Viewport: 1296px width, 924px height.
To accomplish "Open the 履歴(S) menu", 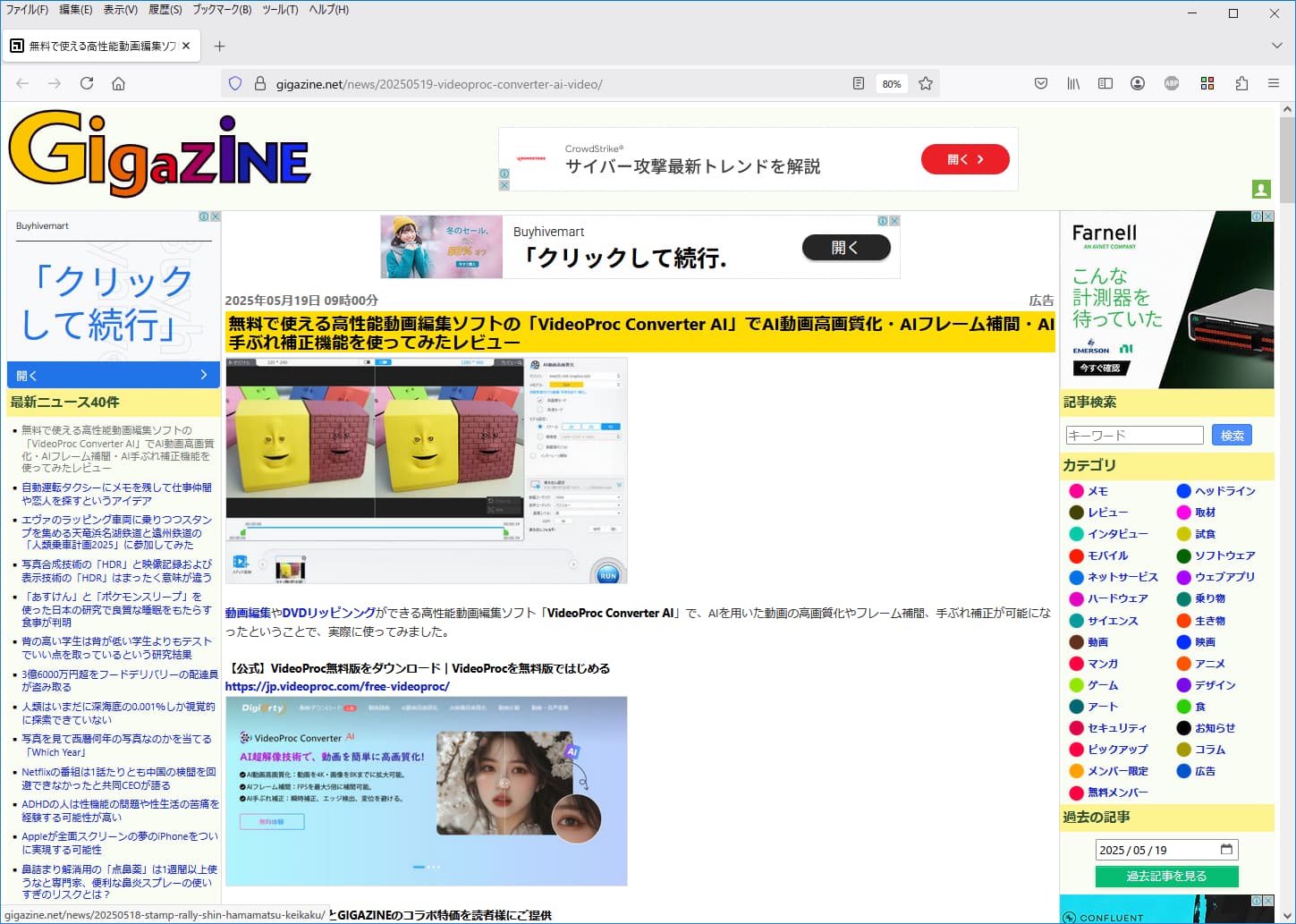I will coord(165,10).
